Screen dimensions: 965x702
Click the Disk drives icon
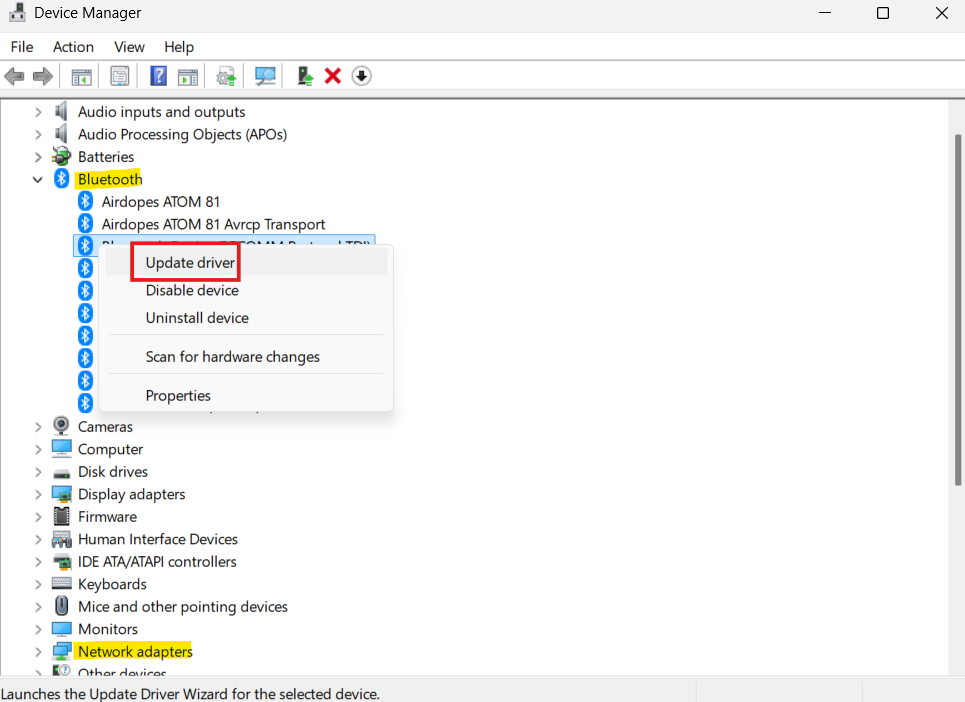pos(62,473)
